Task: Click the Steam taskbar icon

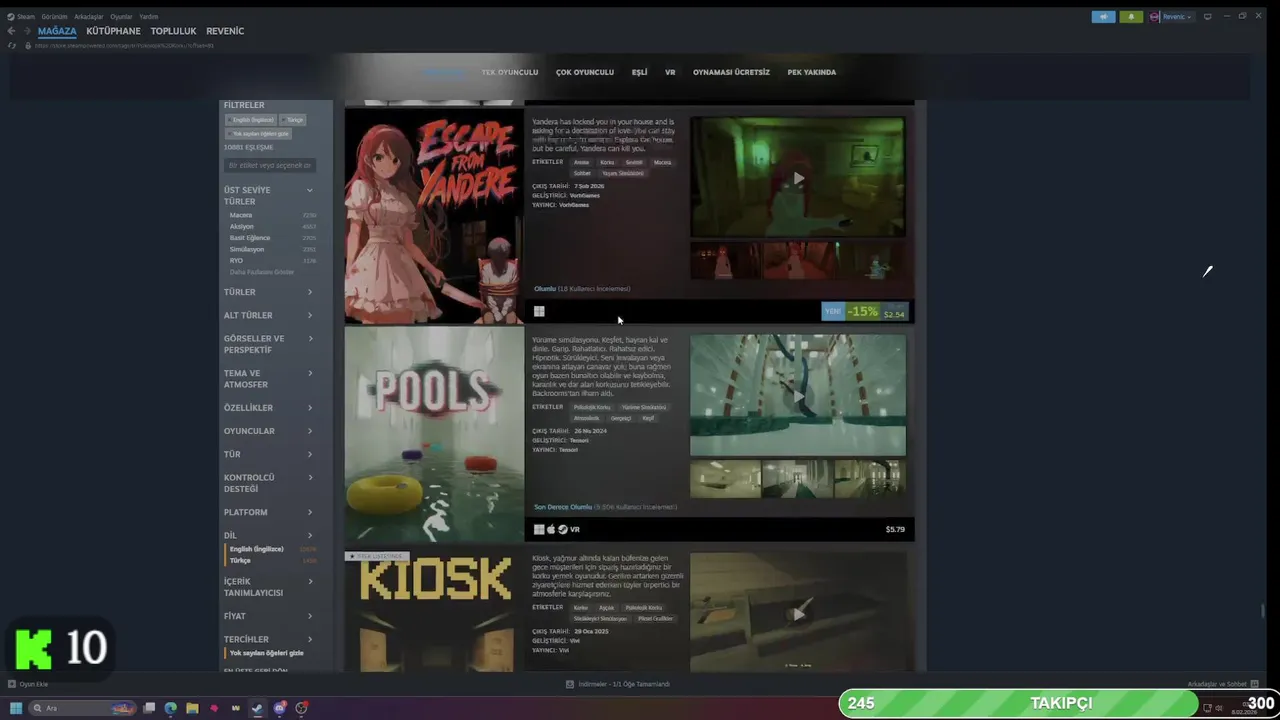Action: pos(257,708)
